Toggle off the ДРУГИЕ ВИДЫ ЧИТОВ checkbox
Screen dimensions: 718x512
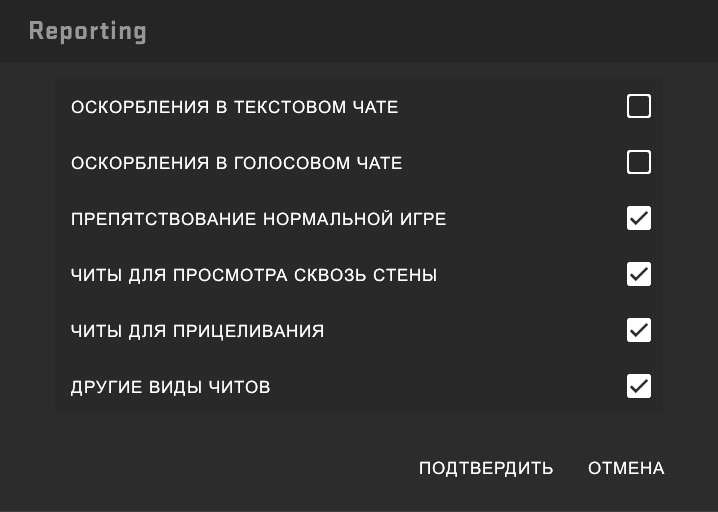click(x=638, y=386)
